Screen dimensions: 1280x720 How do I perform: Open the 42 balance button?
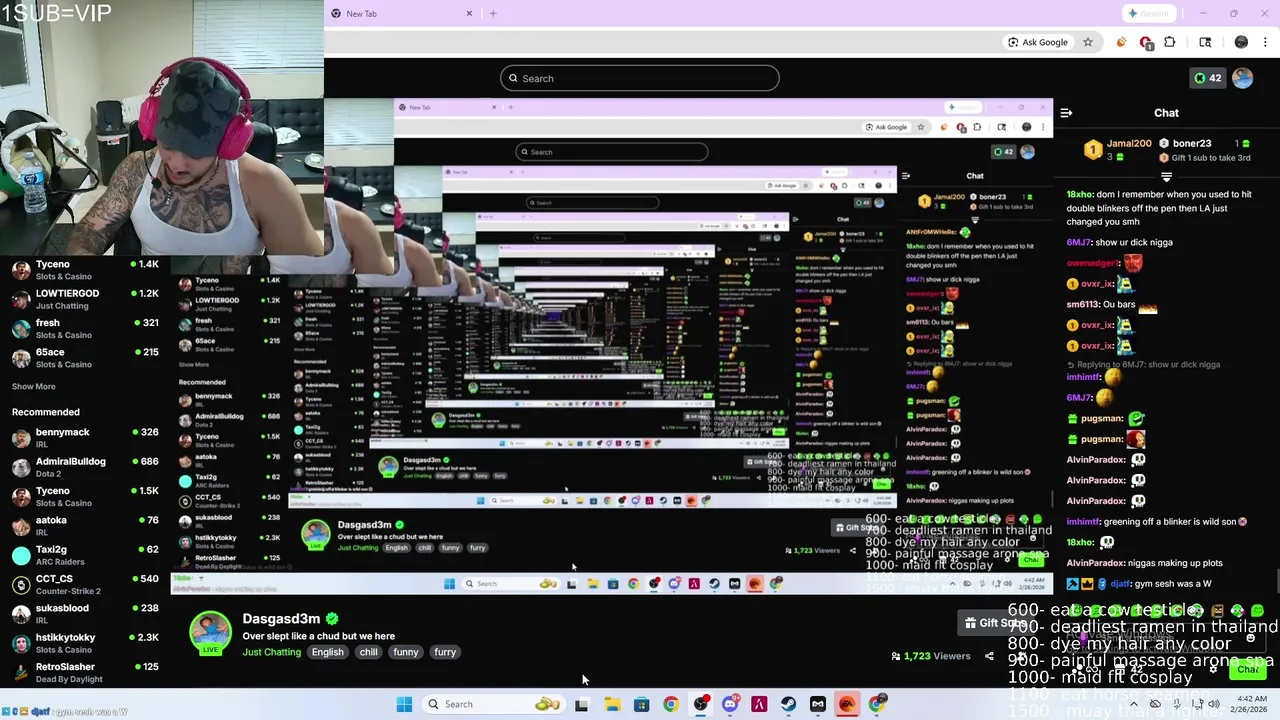(x=1207, y=78)
